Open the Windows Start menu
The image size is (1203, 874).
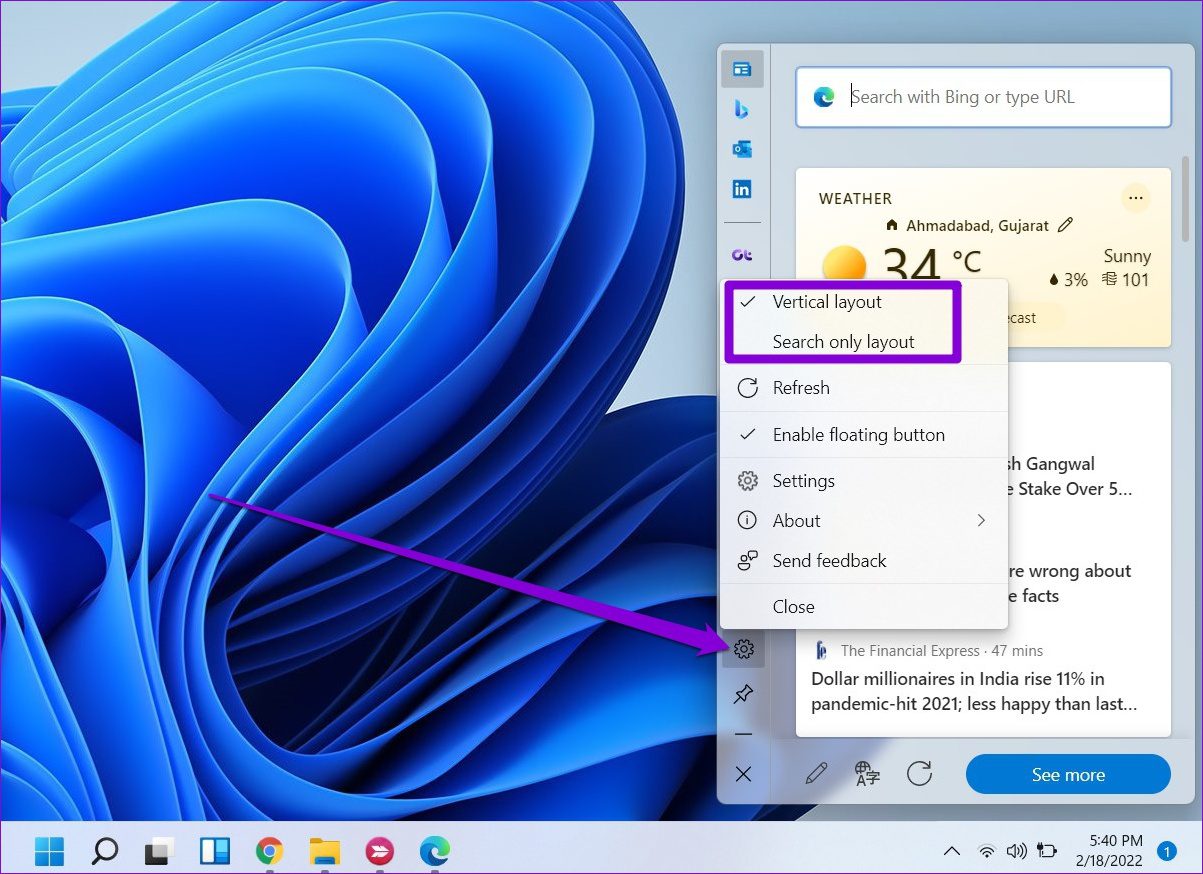tap(49, 851)
